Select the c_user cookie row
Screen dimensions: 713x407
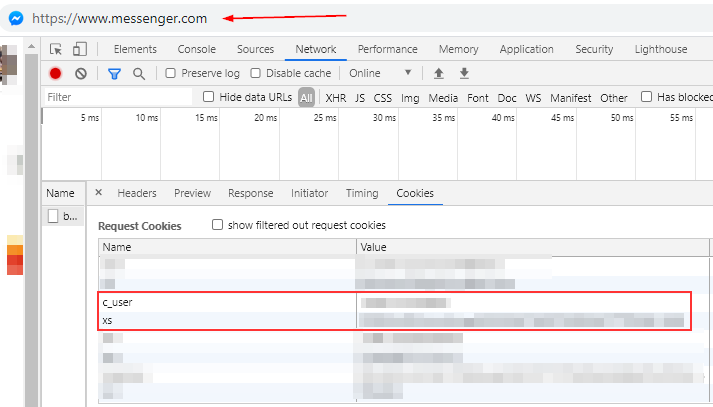(x=395, y=302)
